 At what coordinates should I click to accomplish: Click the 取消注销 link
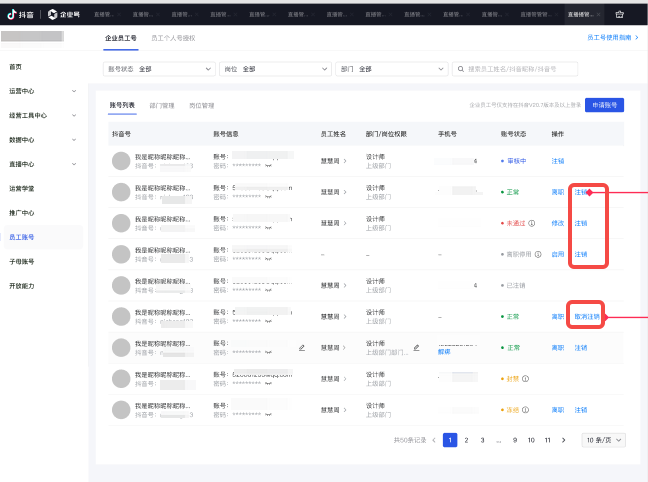click(x=587, y=317)
